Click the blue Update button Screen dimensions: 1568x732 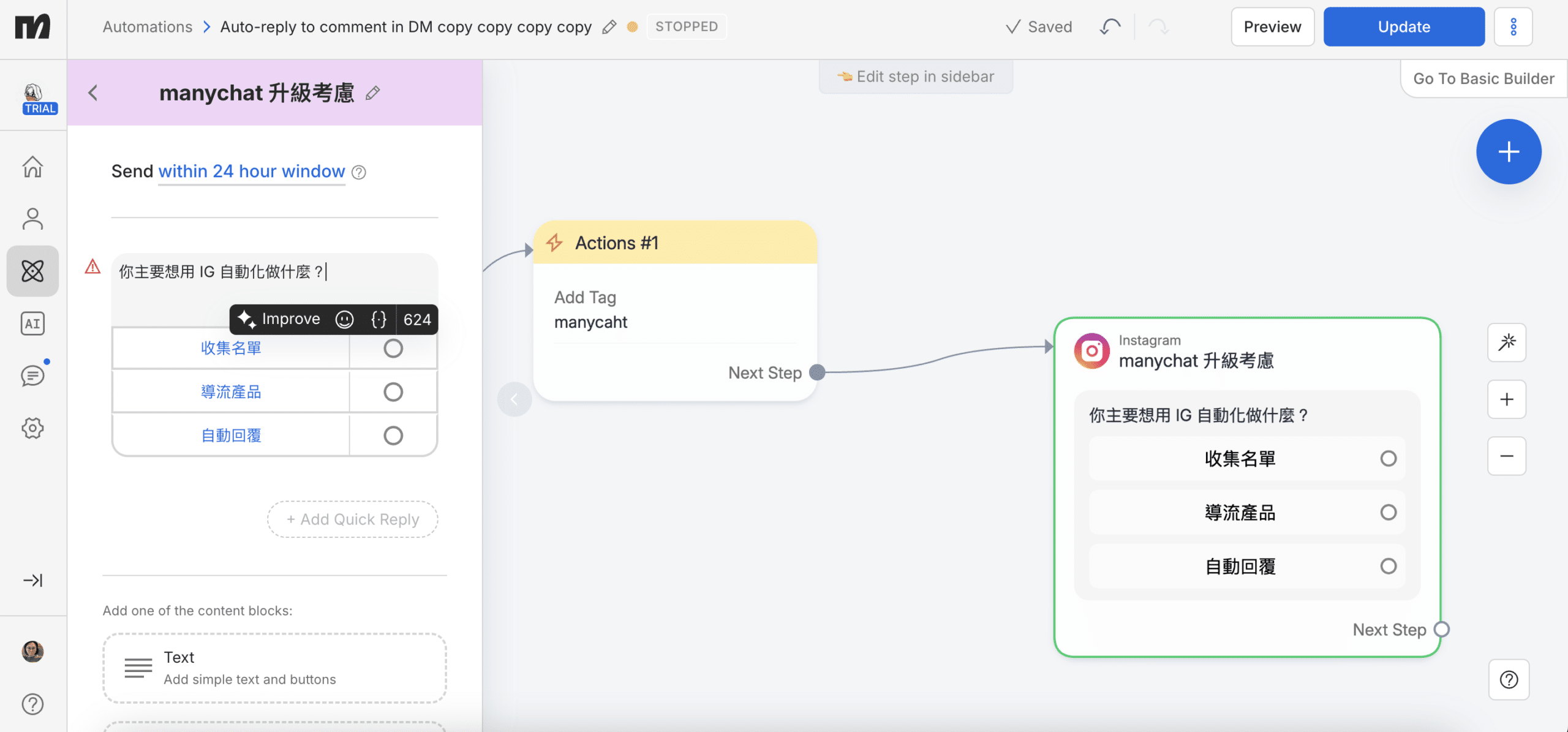1404,27
